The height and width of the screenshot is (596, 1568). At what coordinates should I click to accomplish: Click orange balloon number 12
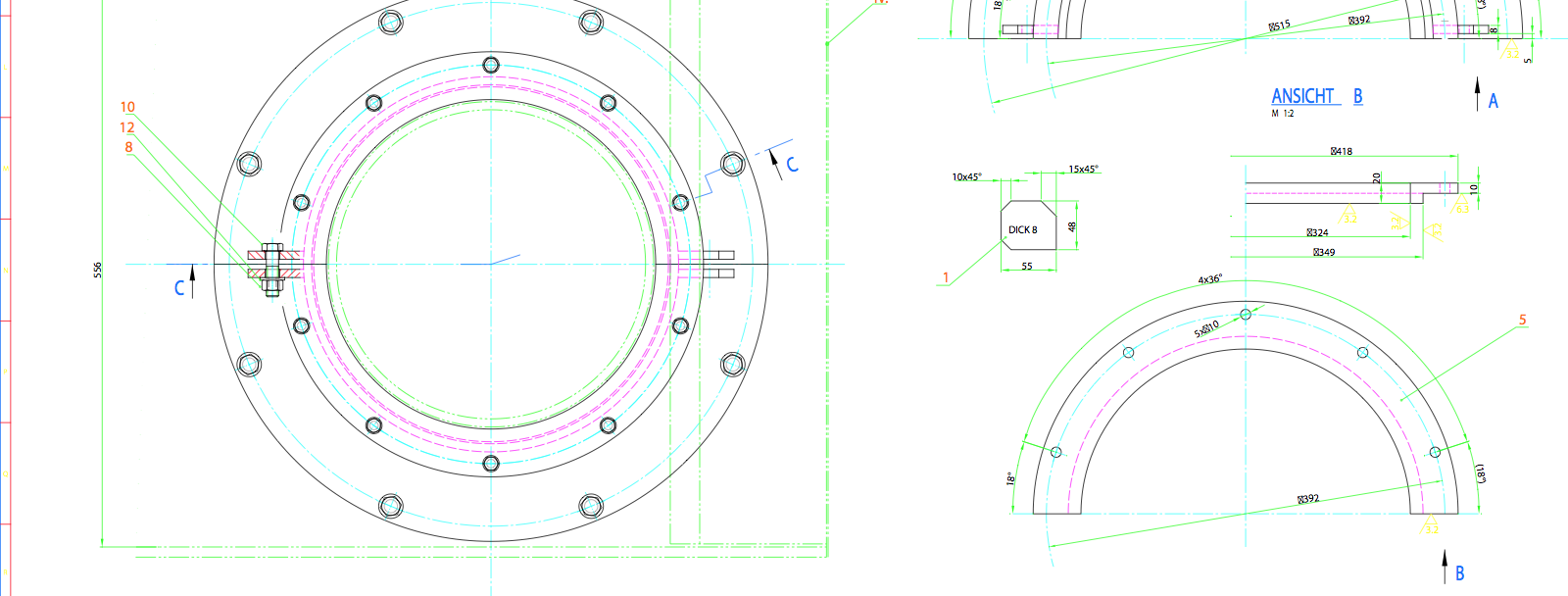point(127,127)
